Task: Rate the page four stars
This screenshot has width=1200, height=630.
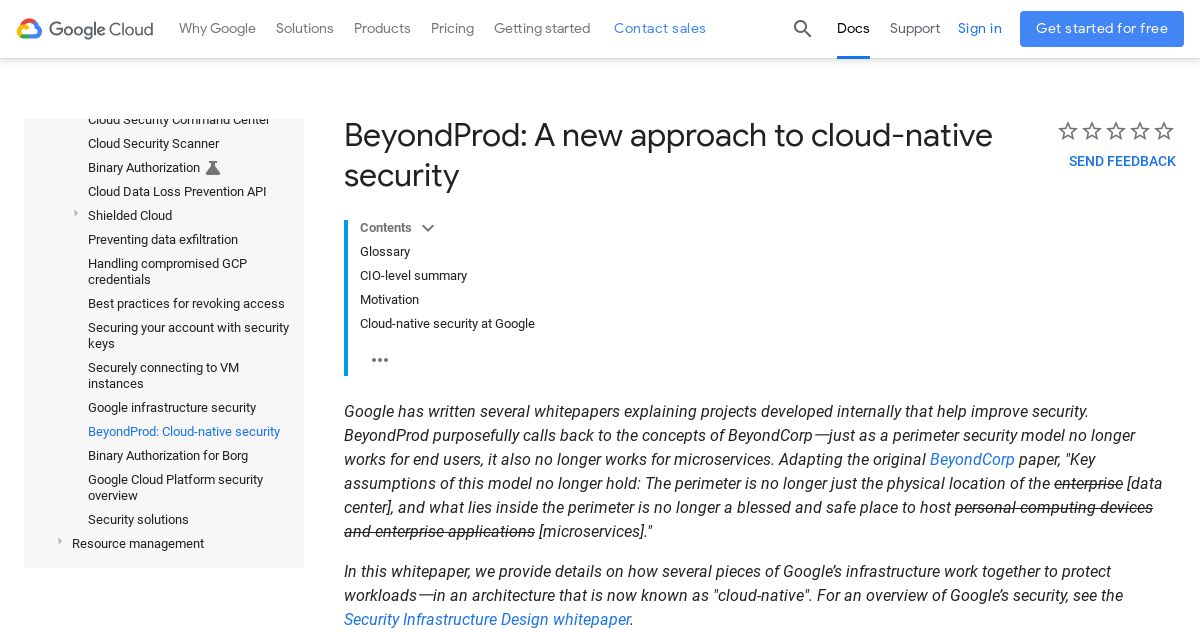Action: (1140, 131)
